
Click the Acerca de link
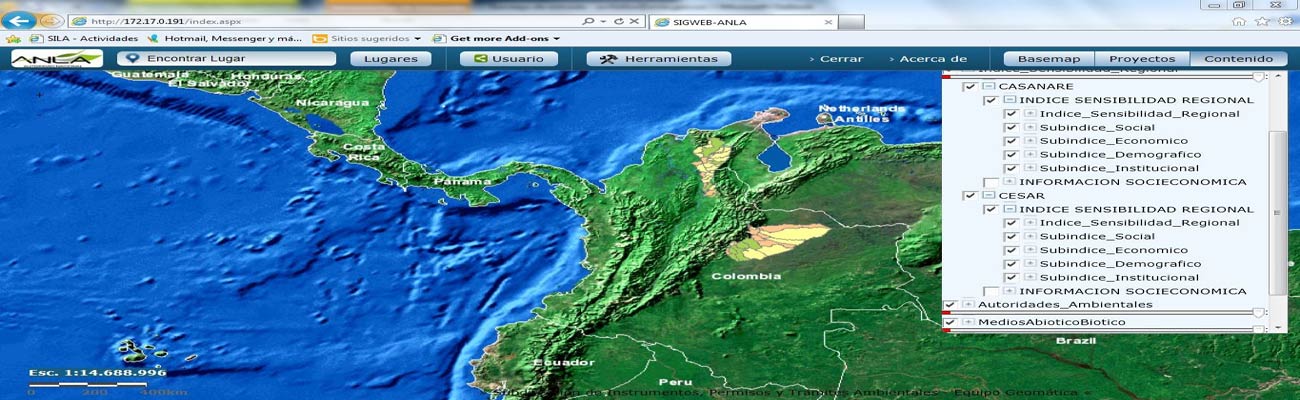[x=932, y=59]
